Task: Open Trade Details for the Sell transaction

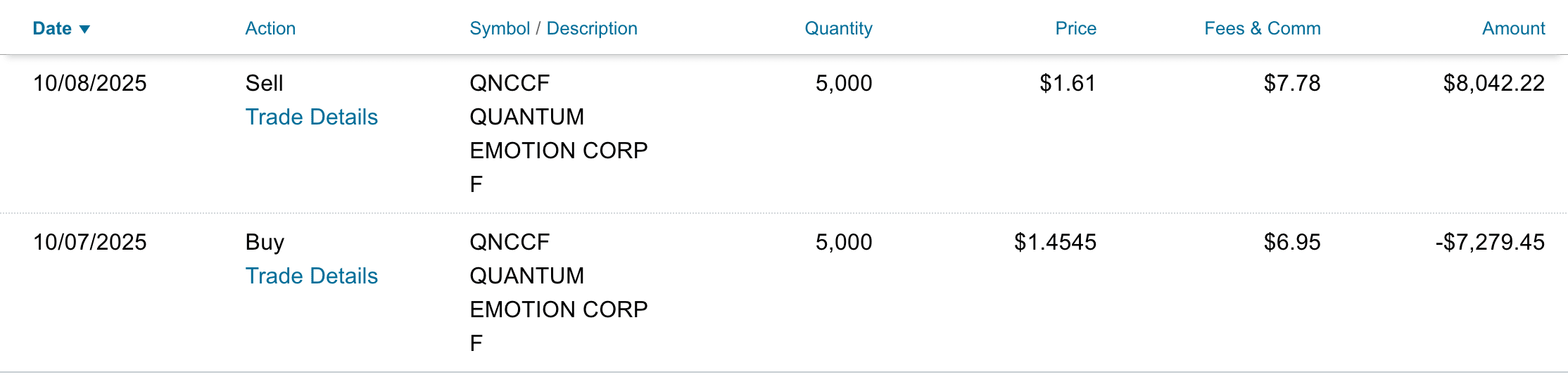Action: tap(311, 117)
